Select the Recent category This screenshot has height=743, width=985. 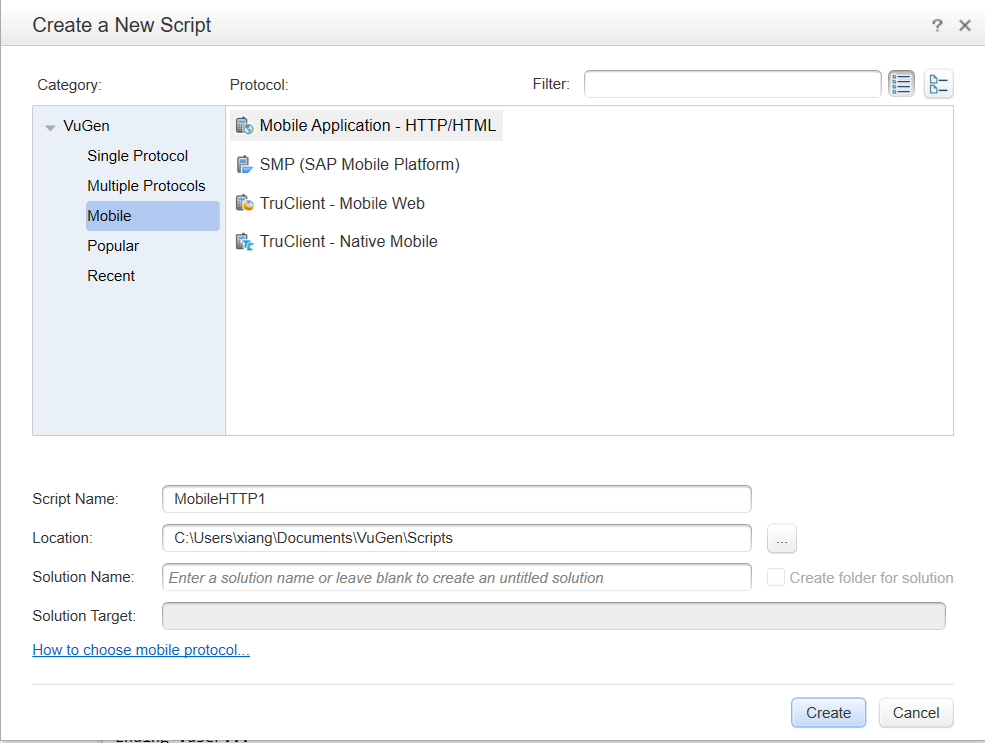[x=111, y=276]
